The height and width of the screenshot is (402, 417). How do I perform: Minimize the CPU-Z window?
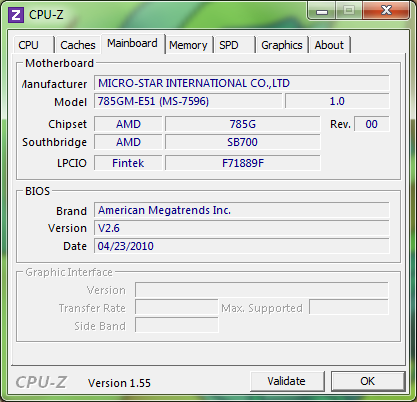322,11
